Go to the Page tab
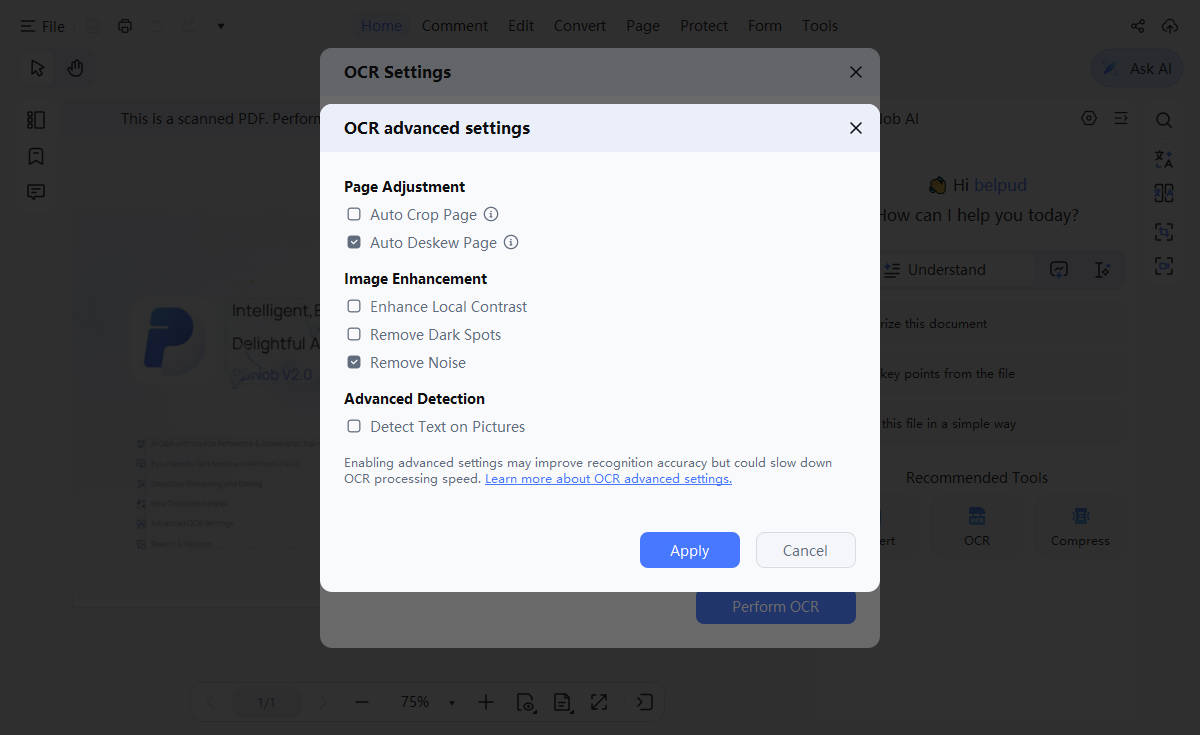This screenshot has width=1200, height=735. click(x=643, y=26)
